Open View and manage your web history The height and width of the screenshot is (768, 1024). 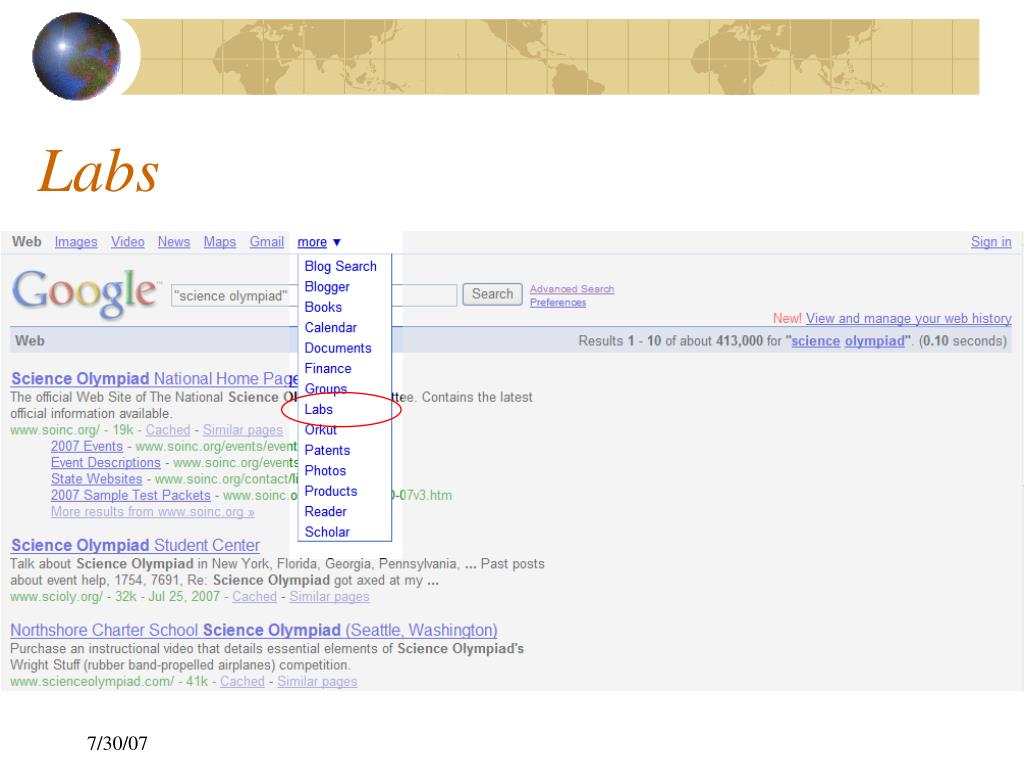point(908,318)
